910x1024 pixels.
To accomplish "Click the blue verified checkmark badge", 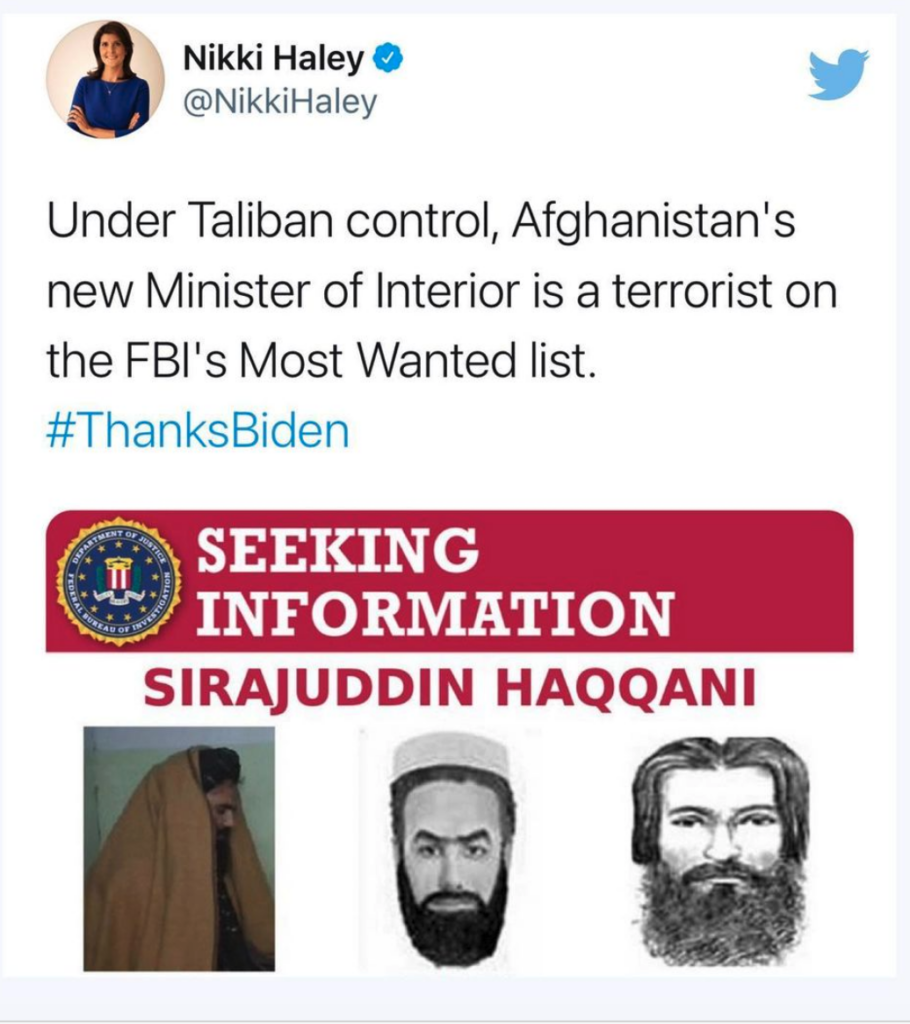I will (x=387, y=59).
